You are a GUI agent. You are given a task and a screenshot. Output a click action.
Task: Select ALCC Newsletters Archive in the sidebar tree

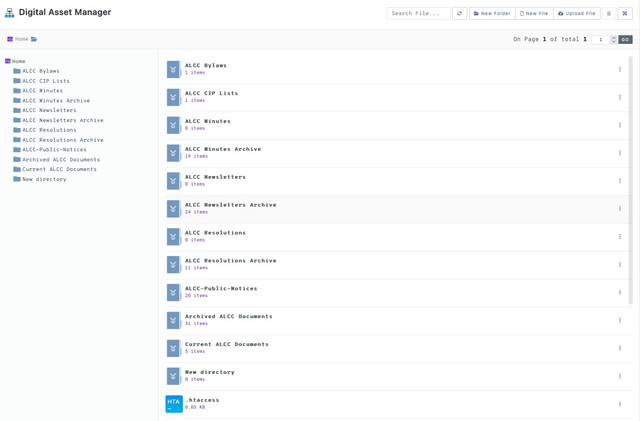point(62,120)
